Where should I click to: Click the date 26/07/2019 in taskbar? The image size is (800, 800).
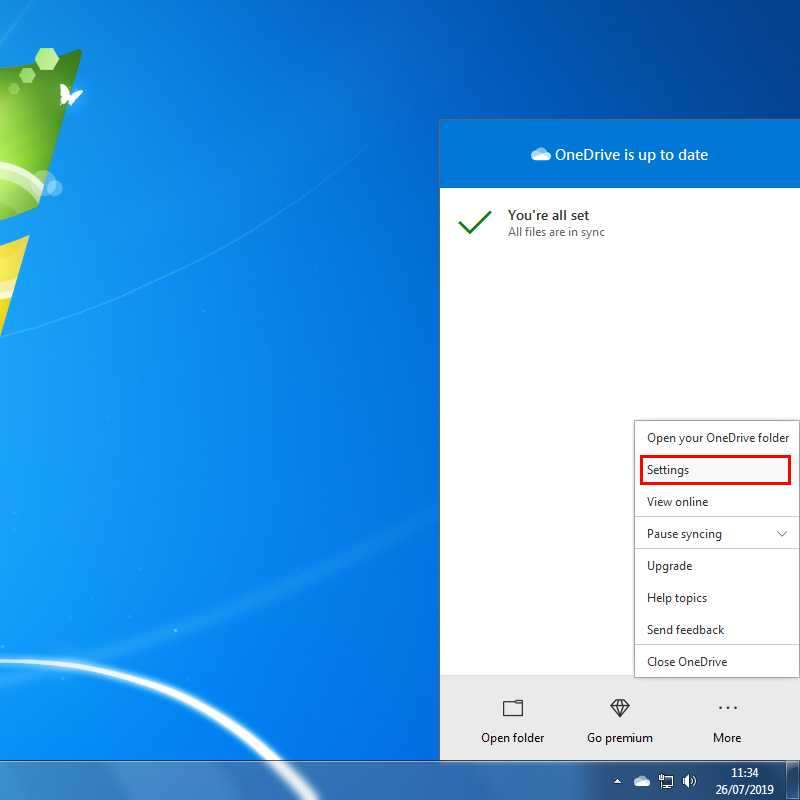[744, 789]
